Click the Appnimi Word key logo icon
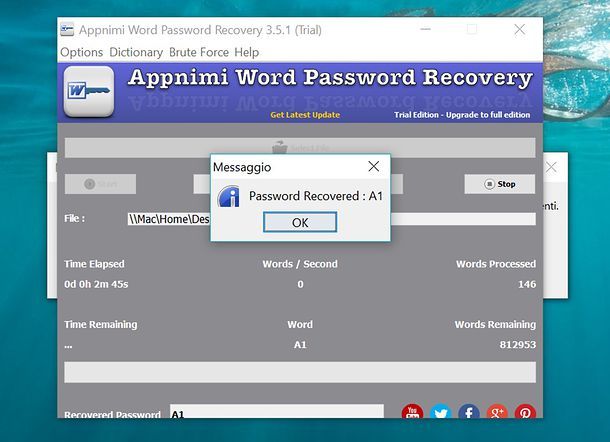610x442 pixels. click(x=89, y=91)
